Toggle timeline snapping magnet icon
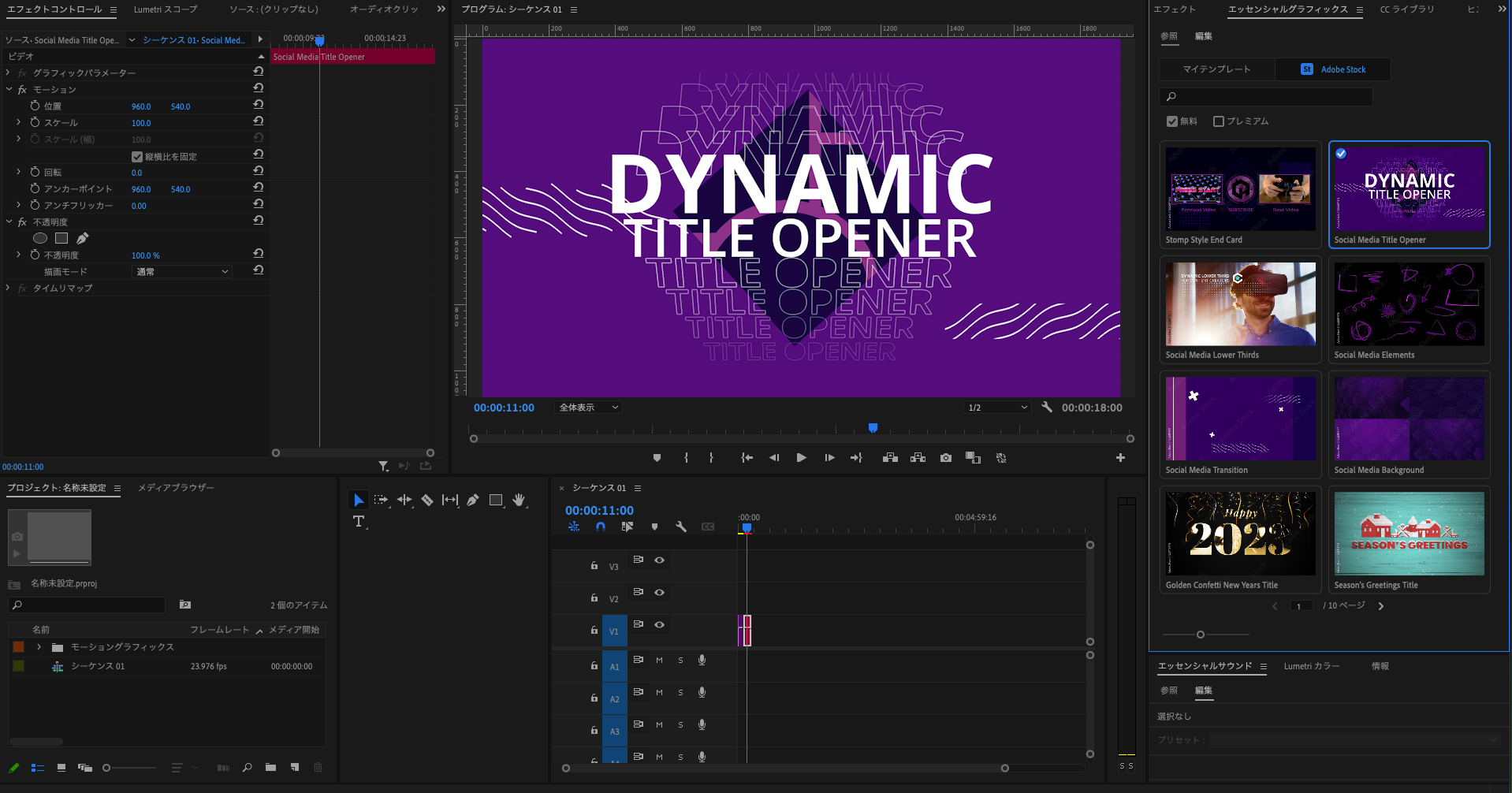 point(601,527)
